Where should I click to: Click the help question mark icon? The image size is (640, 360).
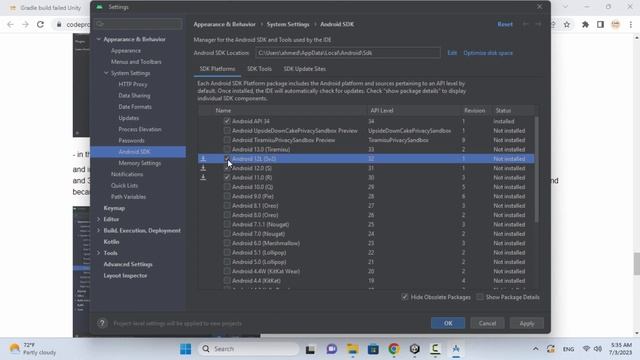click(x=102, y=323)
